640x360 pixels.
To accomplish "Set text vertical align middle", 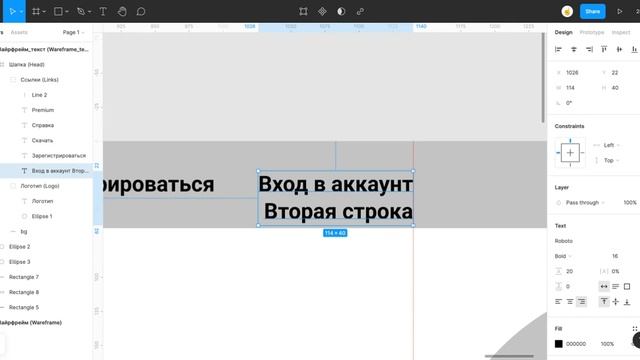I will [616, 302].
